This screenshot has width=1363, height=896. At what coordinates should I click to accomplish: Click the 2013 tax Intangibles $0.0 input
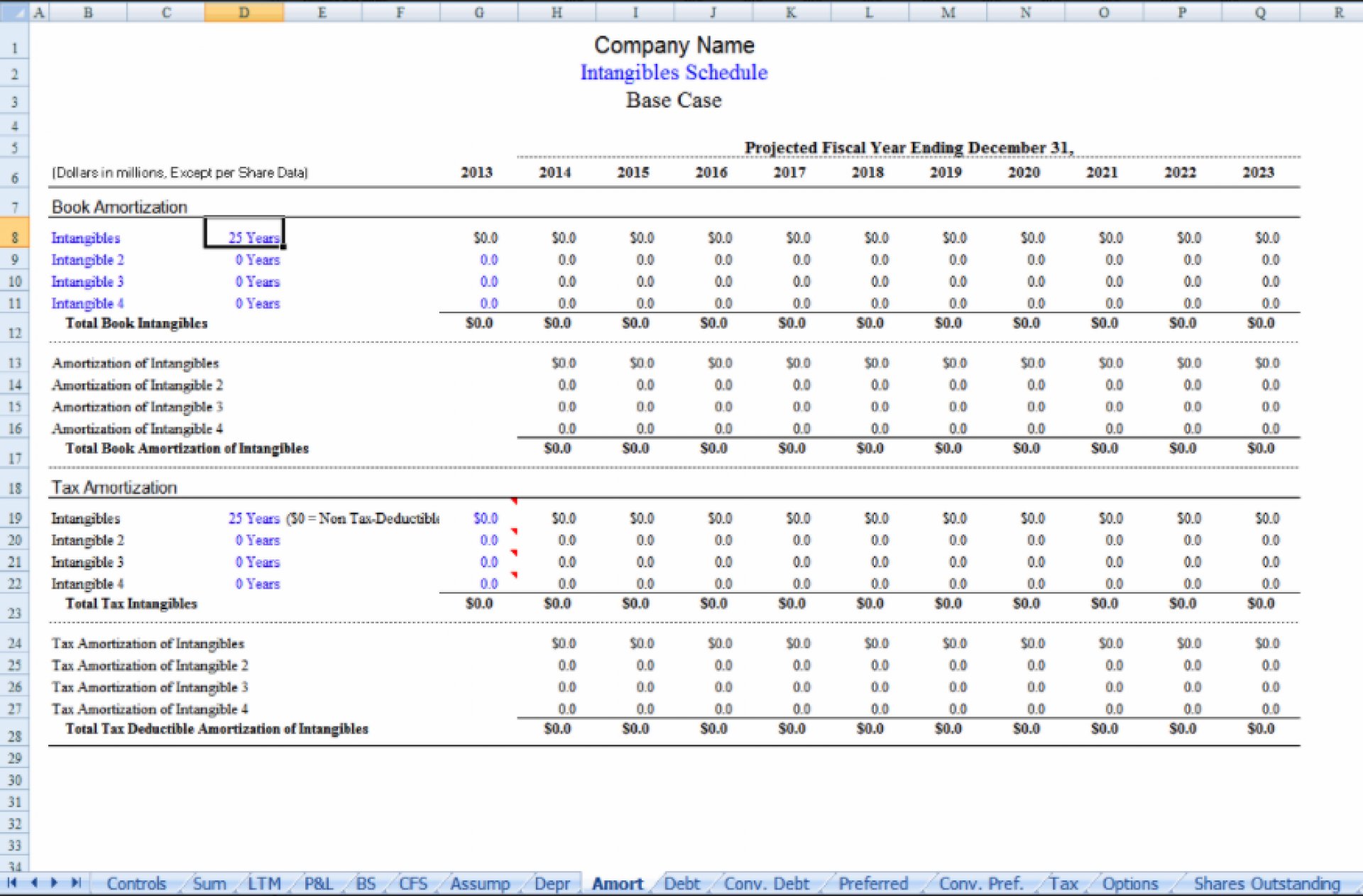[486, 518]
